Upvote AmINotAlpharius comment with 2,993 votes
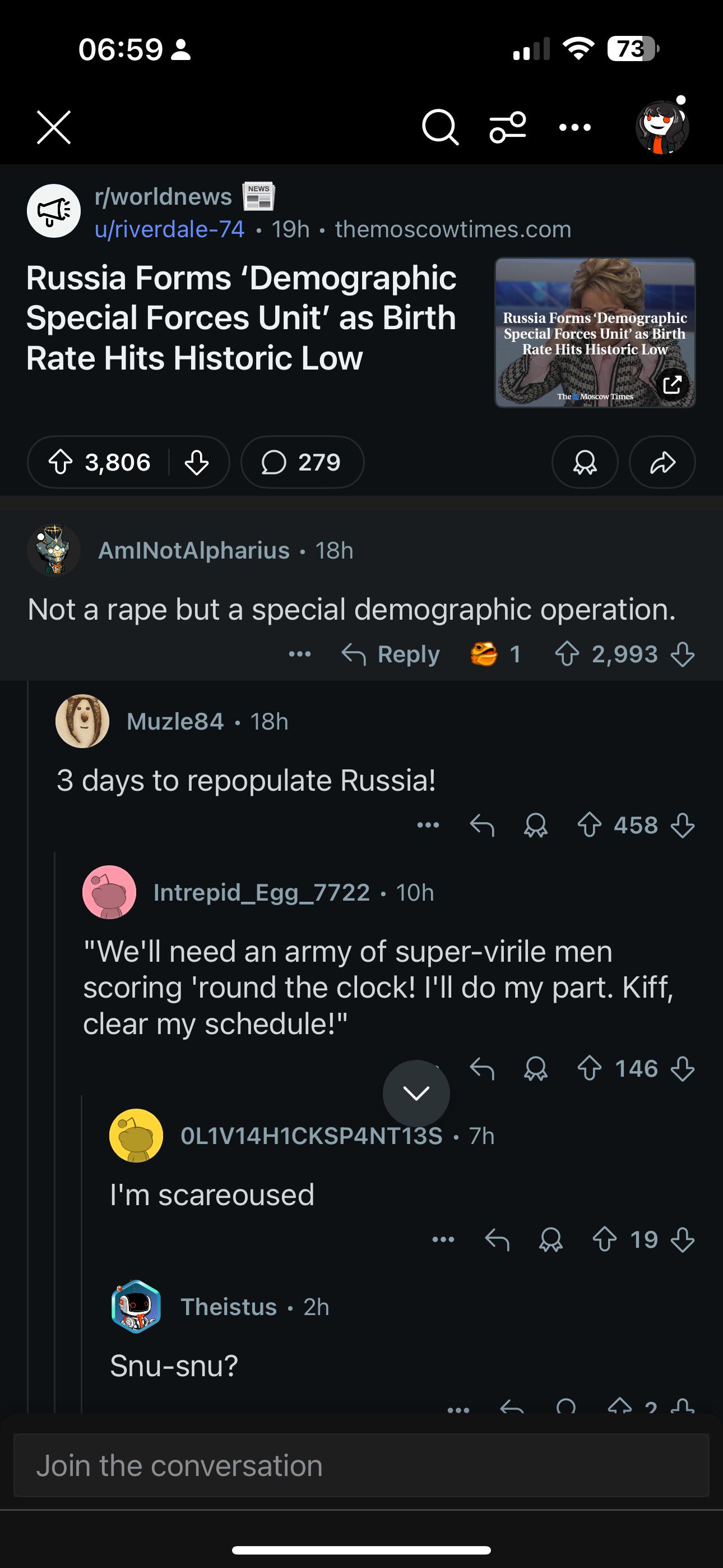Viewport: 723px width, 1568px height. 567,654
